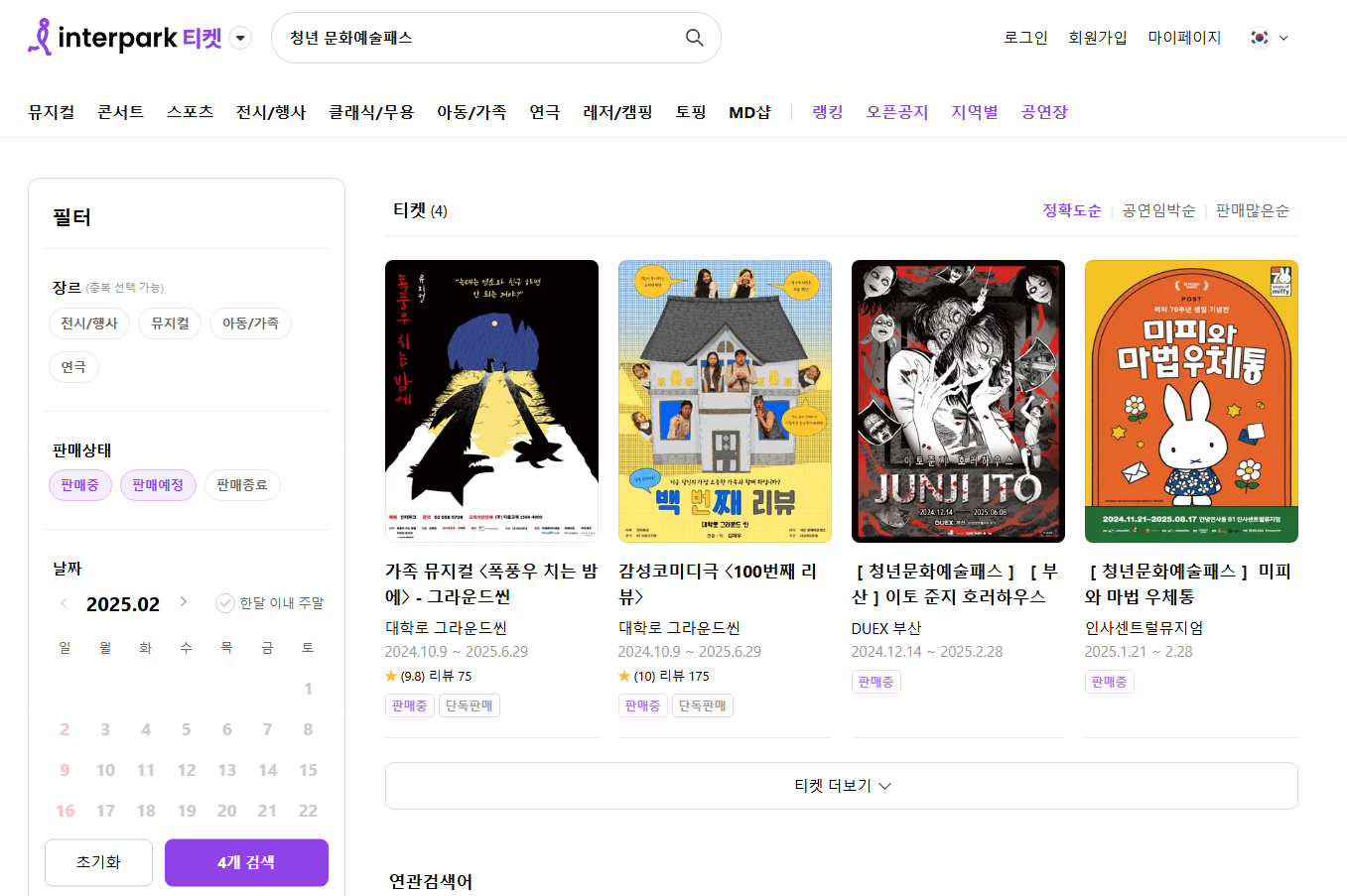Click the 로그인 link
The width and height of the screenshot is (1347, 896).
coord(1025,38)
